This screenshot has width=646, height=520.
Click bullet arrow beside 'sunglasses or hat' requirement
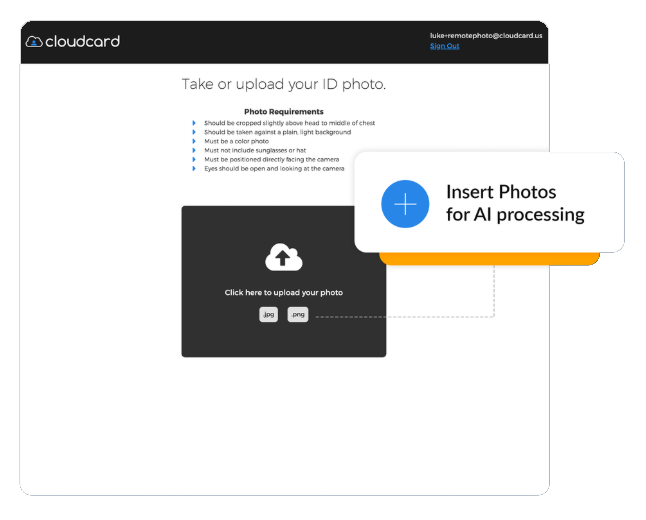[194, 150]
